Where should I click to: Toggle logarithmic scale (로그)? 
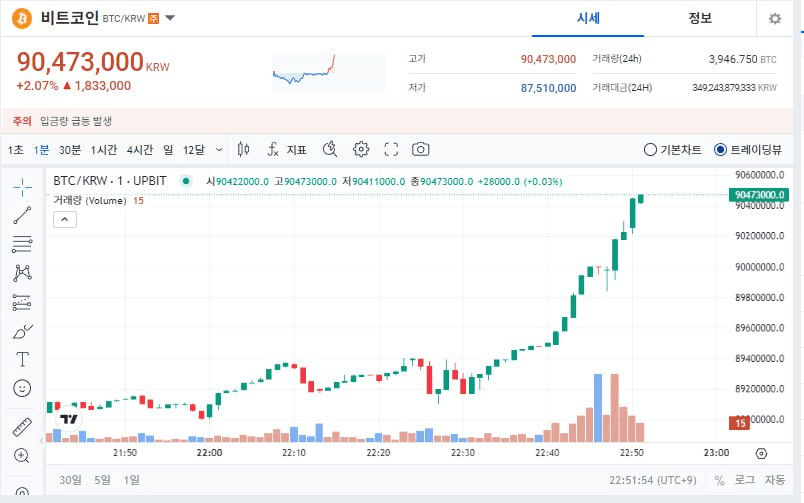[745, 480]
